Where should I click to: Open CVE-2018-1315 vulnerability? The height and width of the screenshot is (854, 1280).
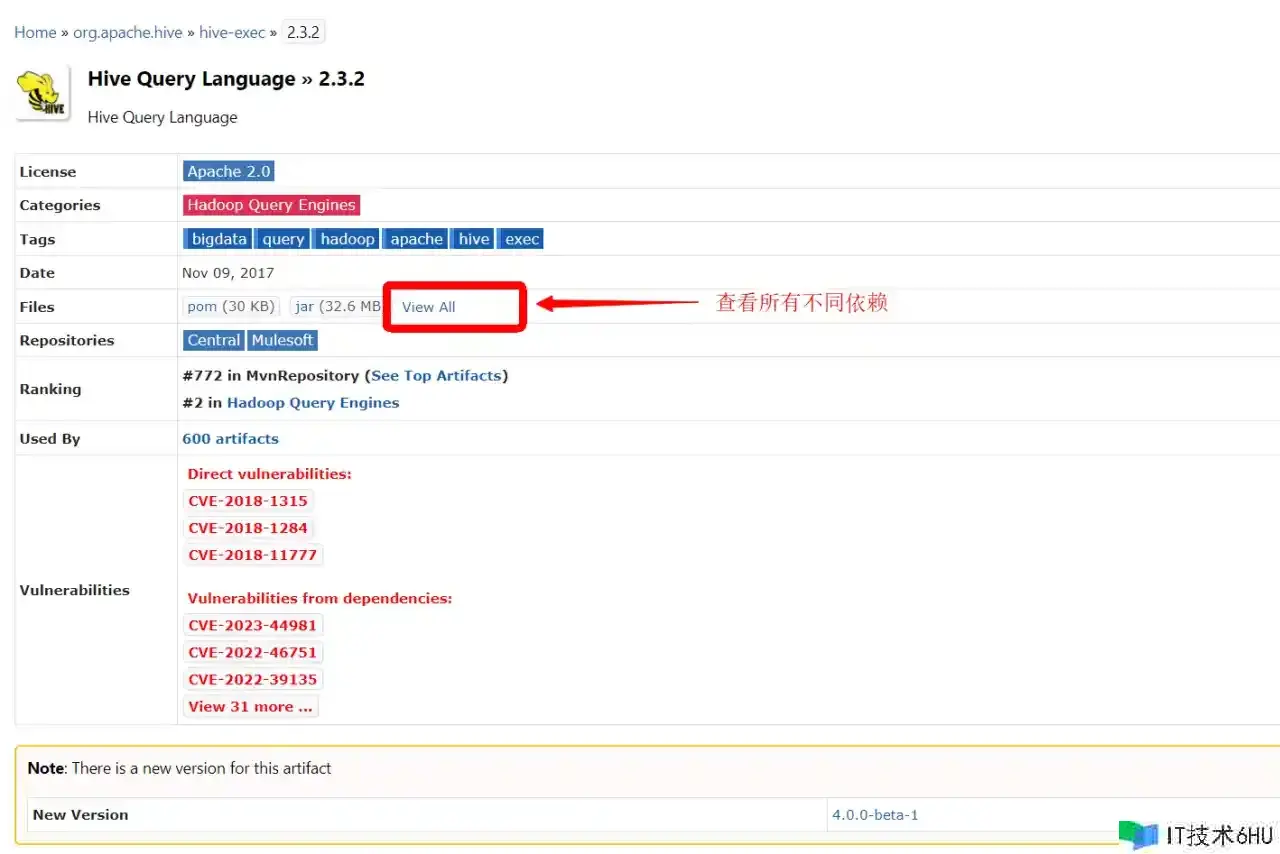248,500
